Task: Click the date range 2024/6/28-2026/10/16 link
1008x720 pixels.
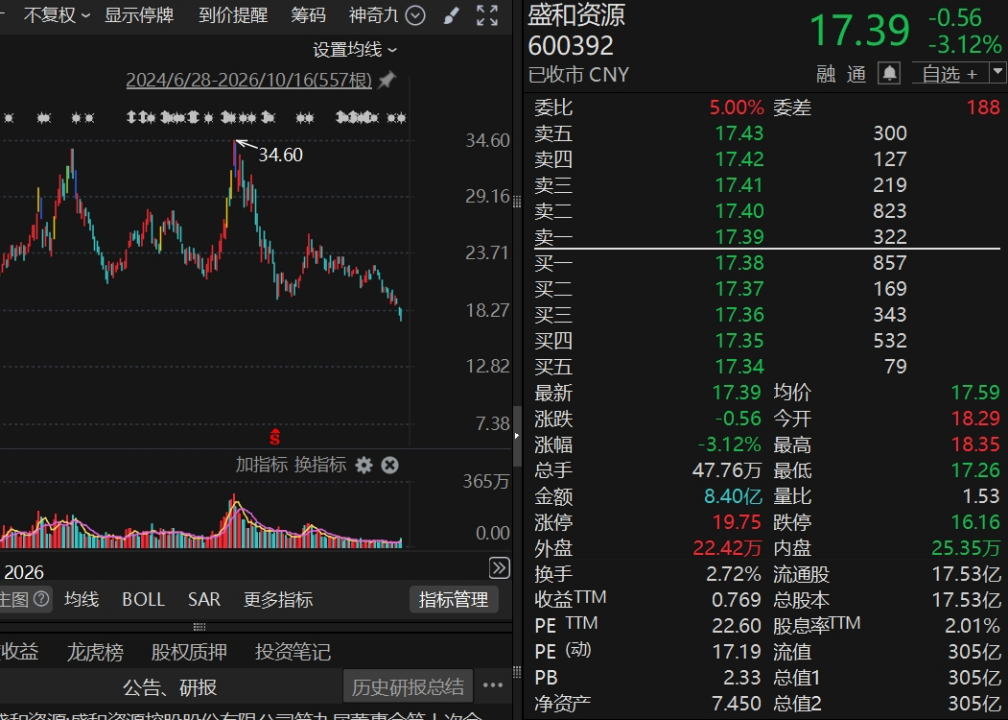Action: pos(249,80)
